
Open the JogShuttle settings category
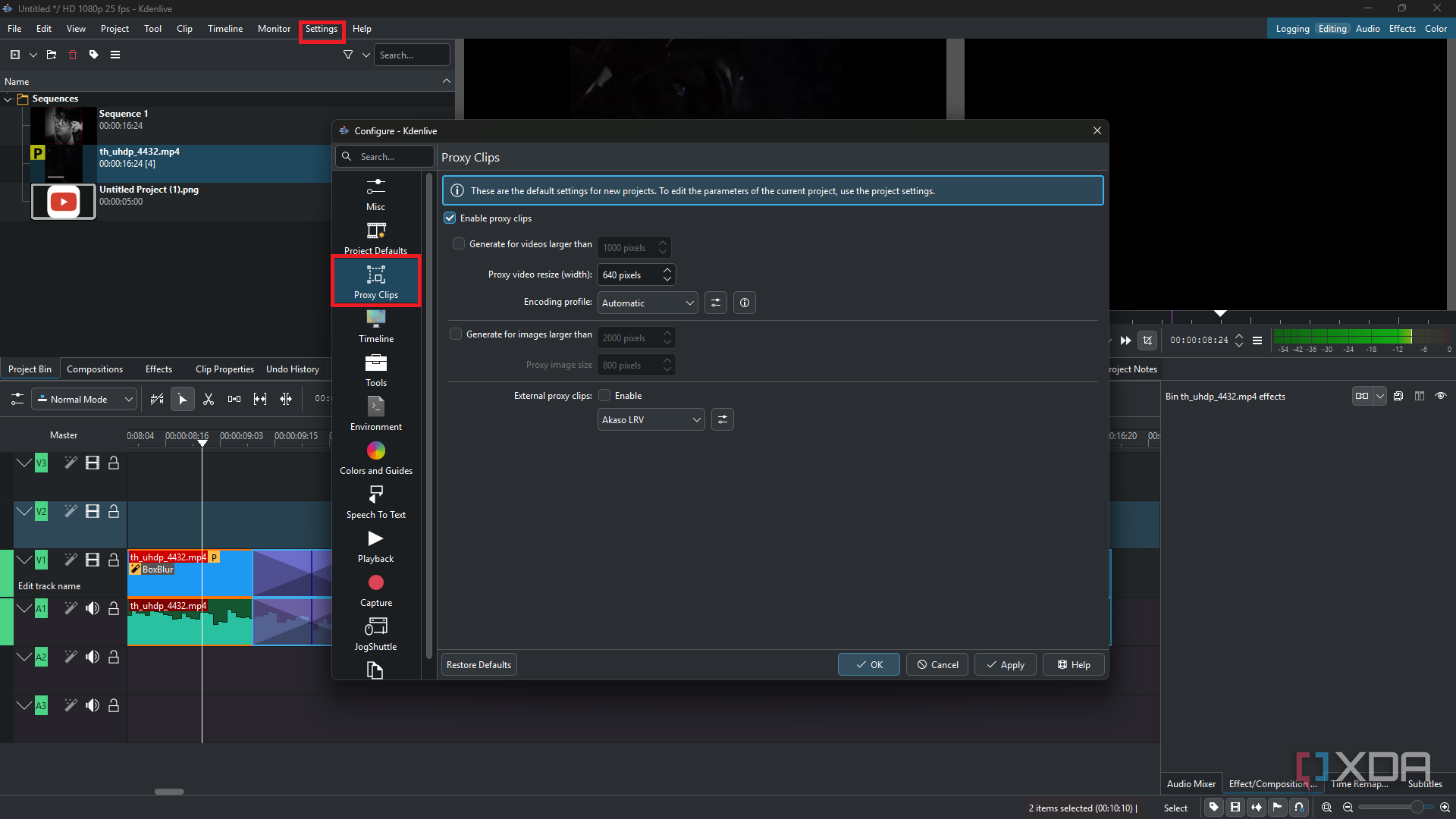click(376, 634)
